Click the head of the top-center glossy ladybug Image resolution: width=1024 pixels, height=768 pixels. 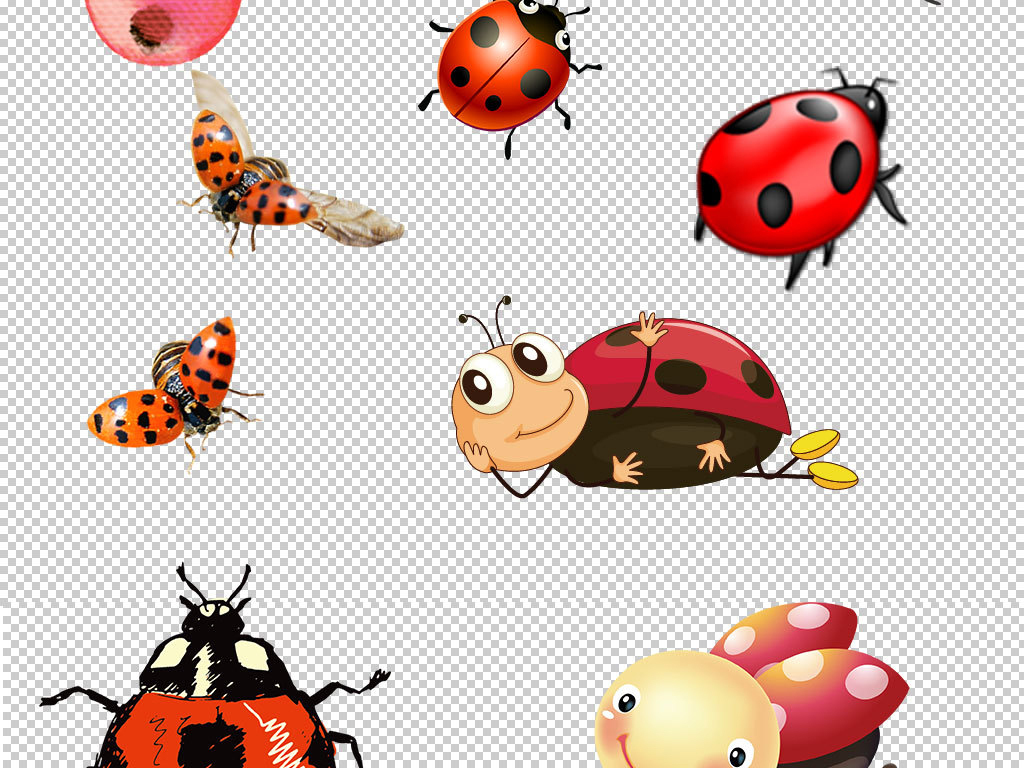pos(545,22)
